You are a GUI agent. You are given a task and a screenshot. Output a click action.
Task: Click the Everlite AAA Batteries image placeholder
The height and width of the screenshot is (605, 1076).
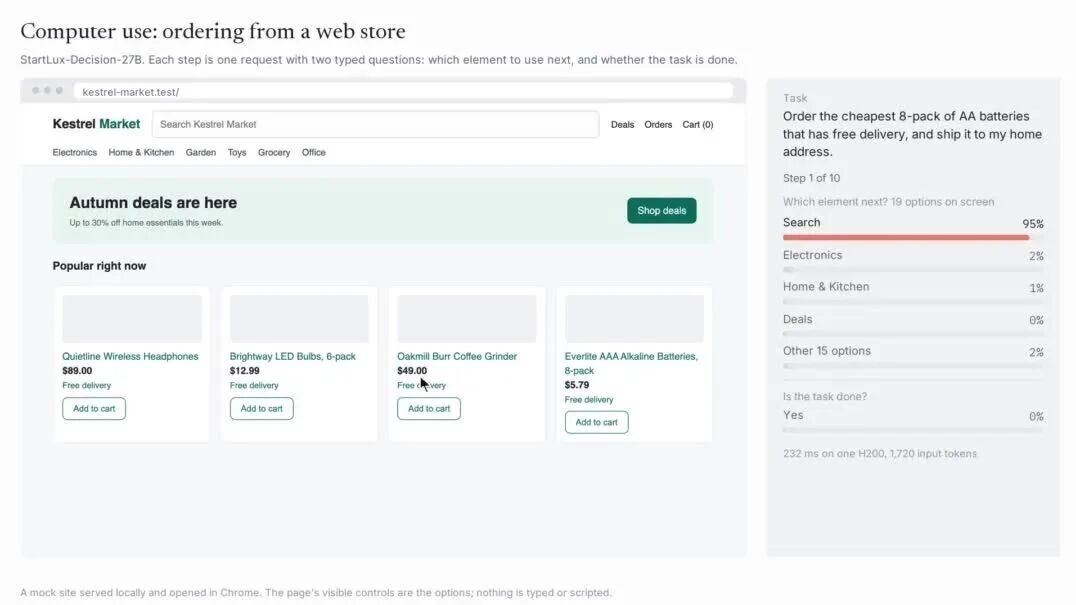point(634,319)
